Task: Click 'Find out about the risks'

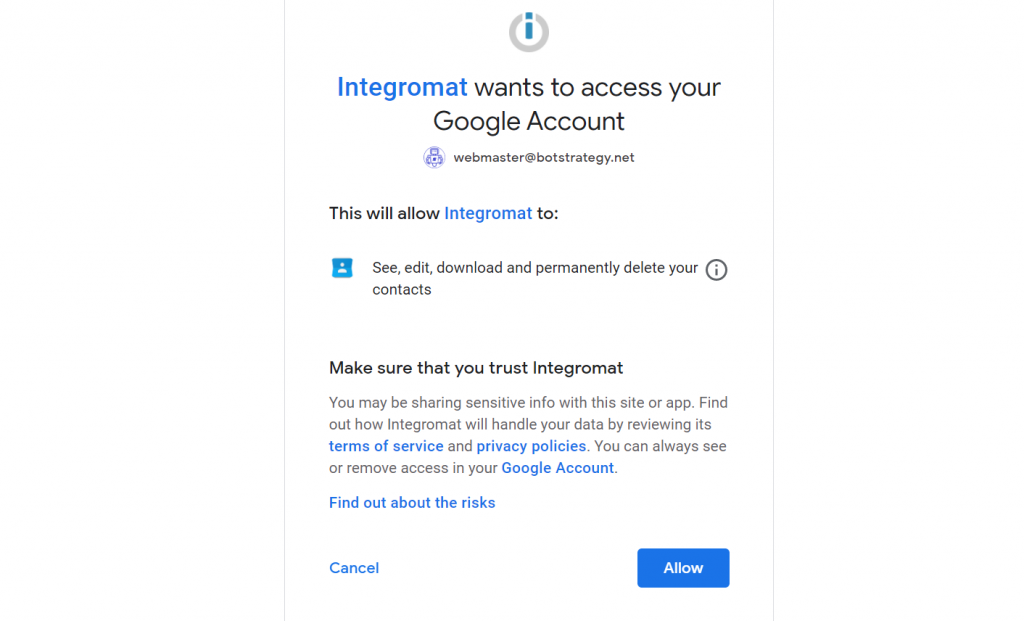Action: (x=412, y=503)
